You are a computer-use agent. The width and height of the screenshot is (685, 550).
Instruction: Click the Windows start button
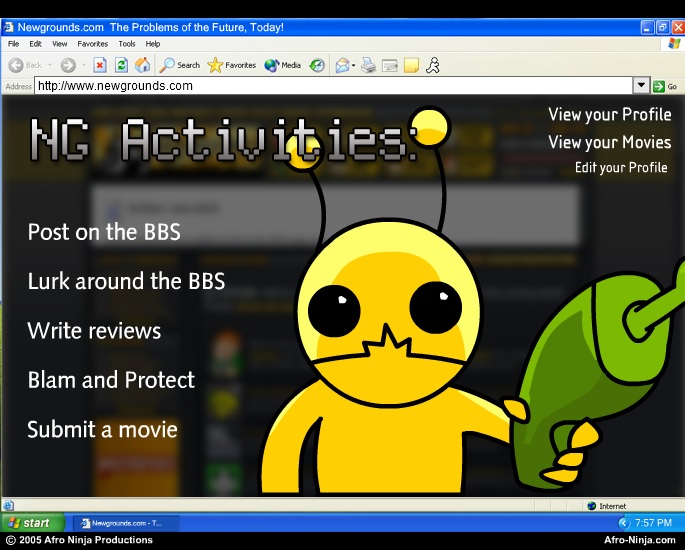[x=32, y=523]
